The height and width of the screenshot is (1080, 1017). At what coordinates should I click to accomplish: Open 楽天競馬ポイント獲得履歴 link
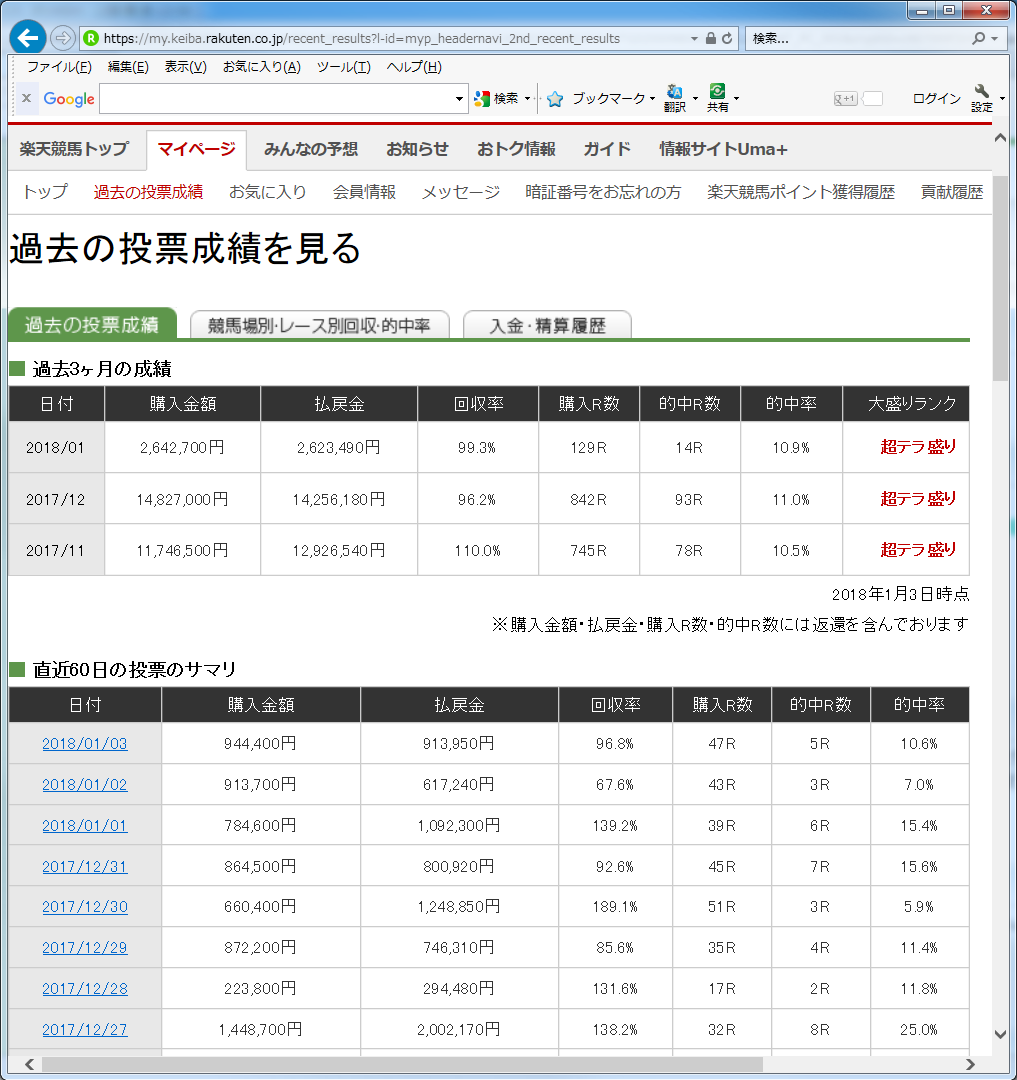(x=801, y=191)
